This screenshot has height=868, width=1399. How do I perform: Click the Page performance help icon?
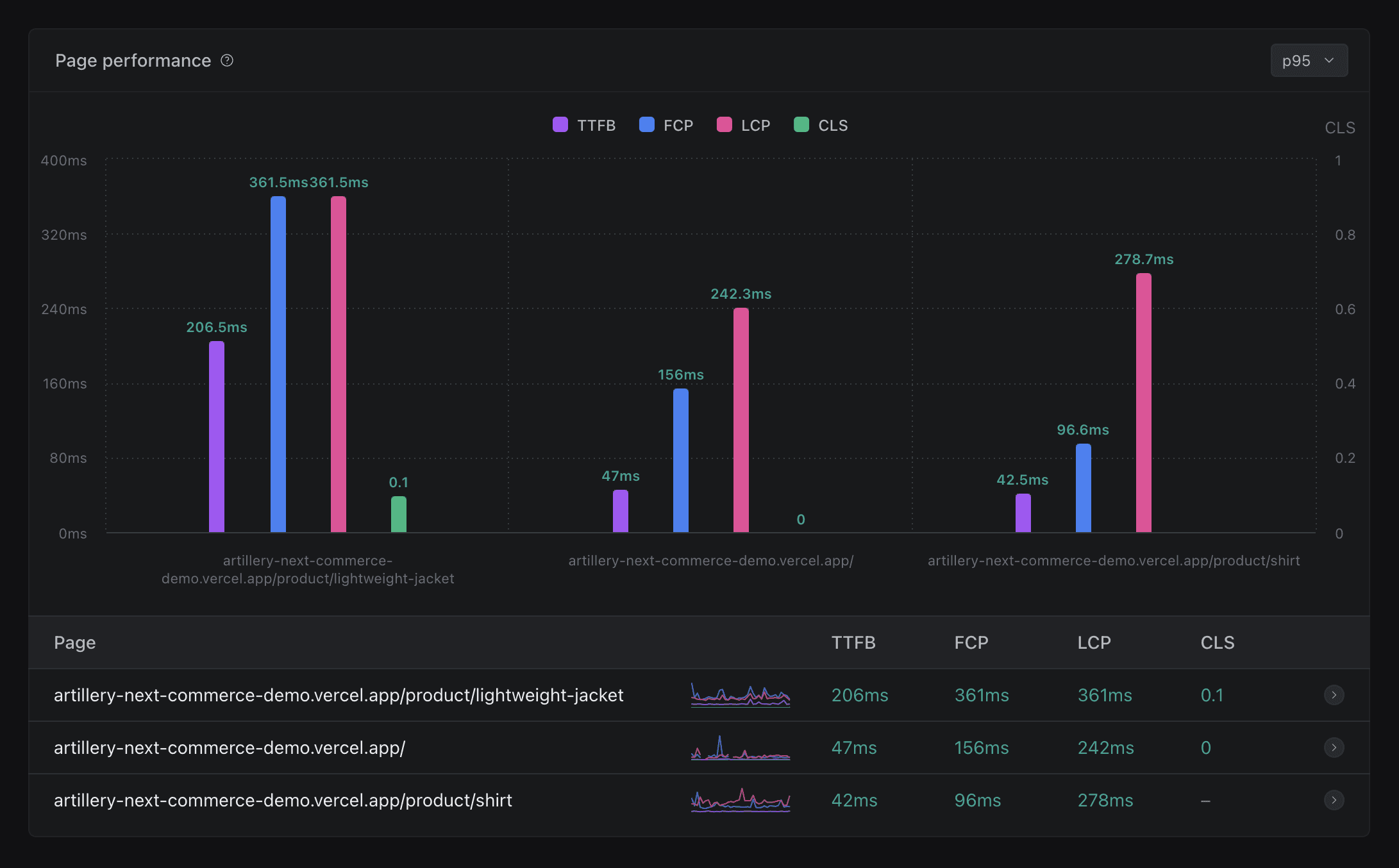click(x=227, y=60)
